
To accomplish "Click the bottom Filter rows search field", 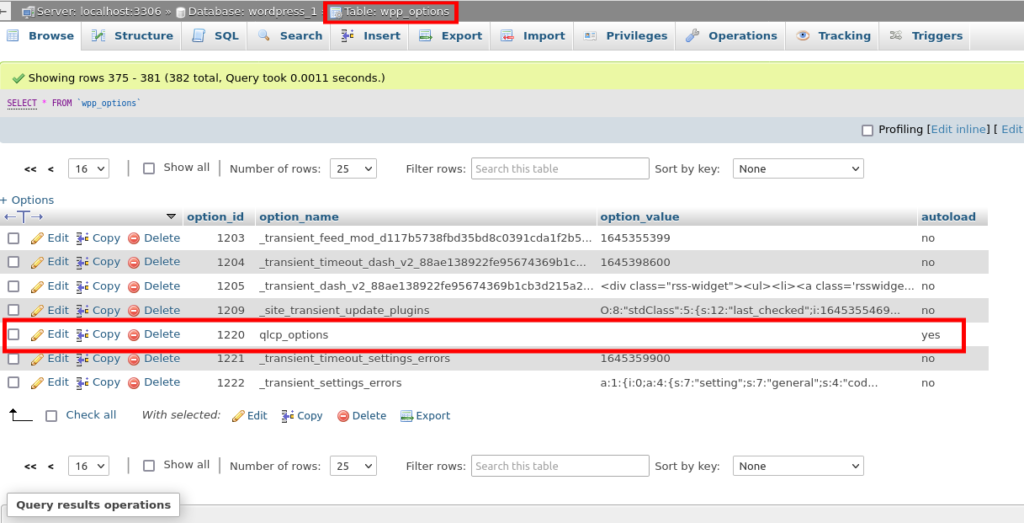I will click(560, 466).
